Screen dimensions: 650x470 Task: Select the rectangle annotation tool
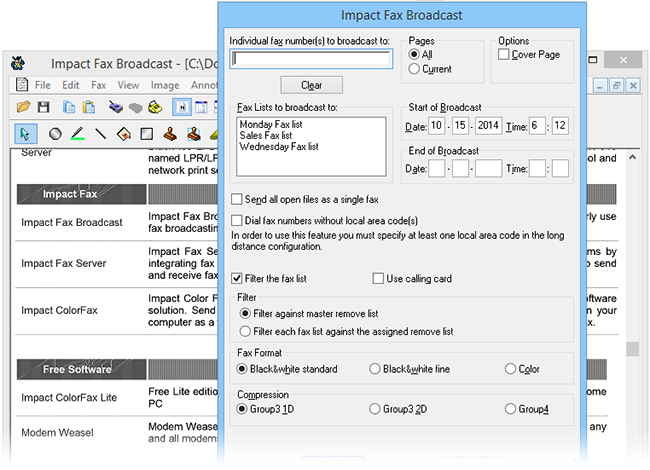[147, 134]
